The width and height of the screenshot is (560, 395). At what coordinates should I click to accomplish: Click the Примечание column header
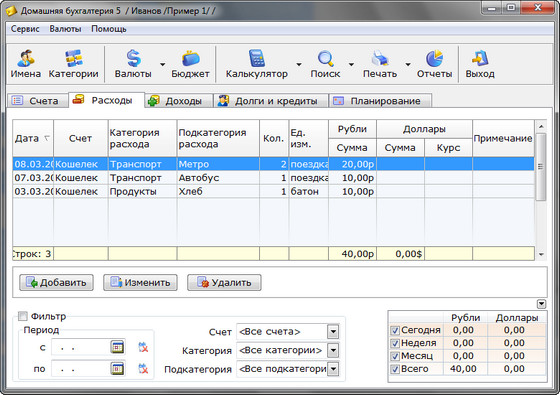coord(503,138)
